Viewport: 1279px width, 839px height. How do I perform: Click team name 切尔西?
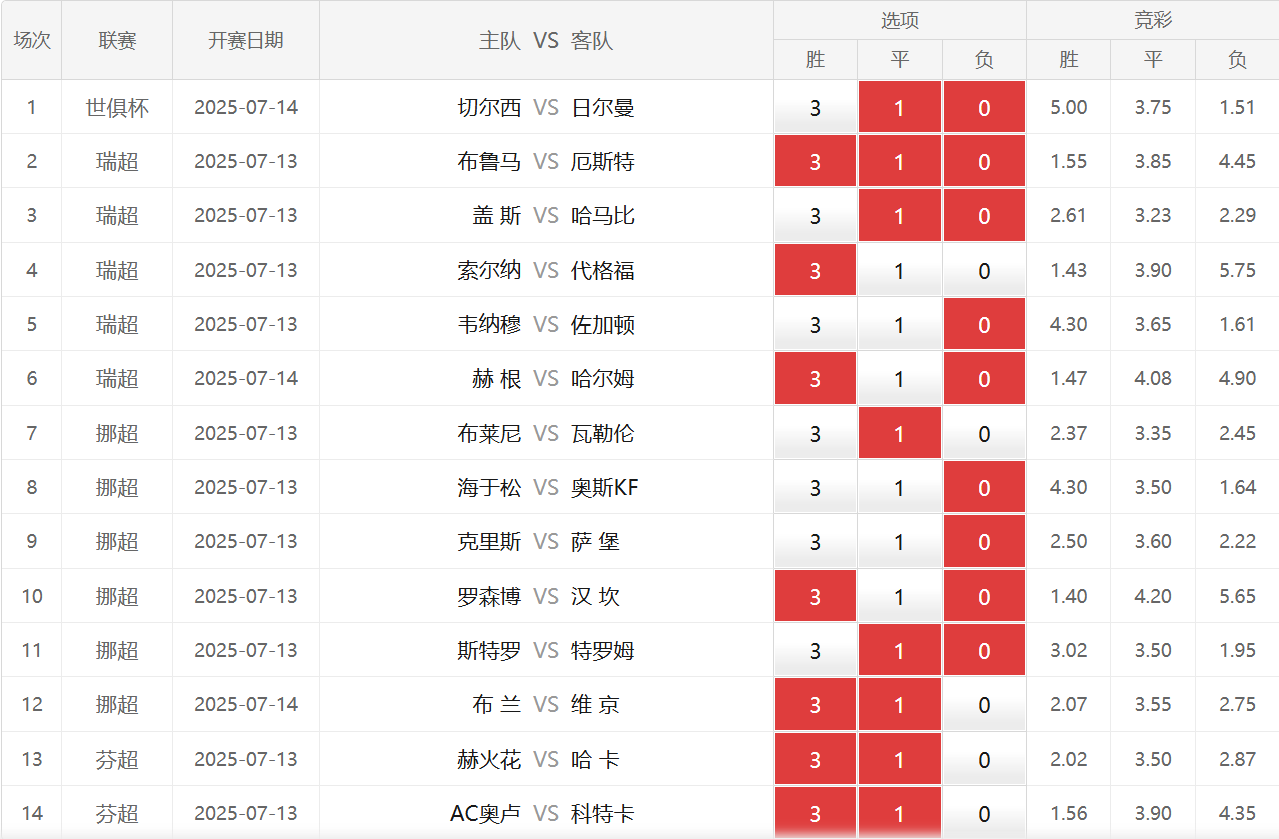click(x=489, y=107)
